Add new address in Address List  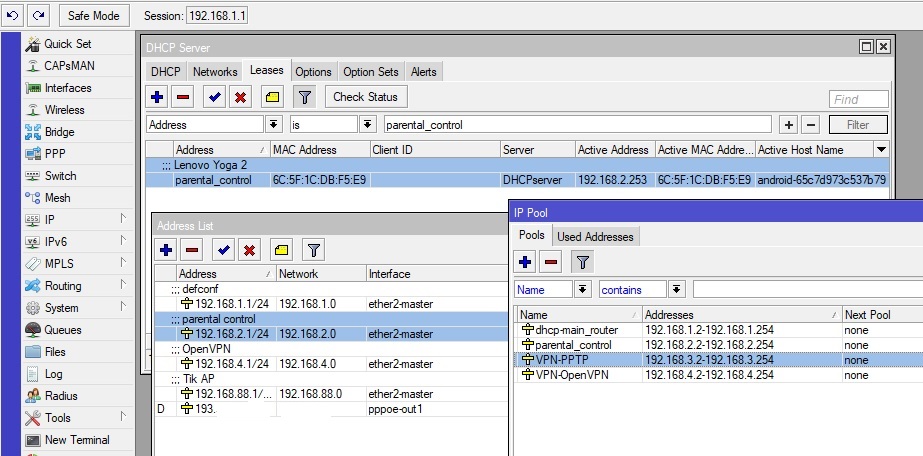pyautogui.click(x=166, y=251)
